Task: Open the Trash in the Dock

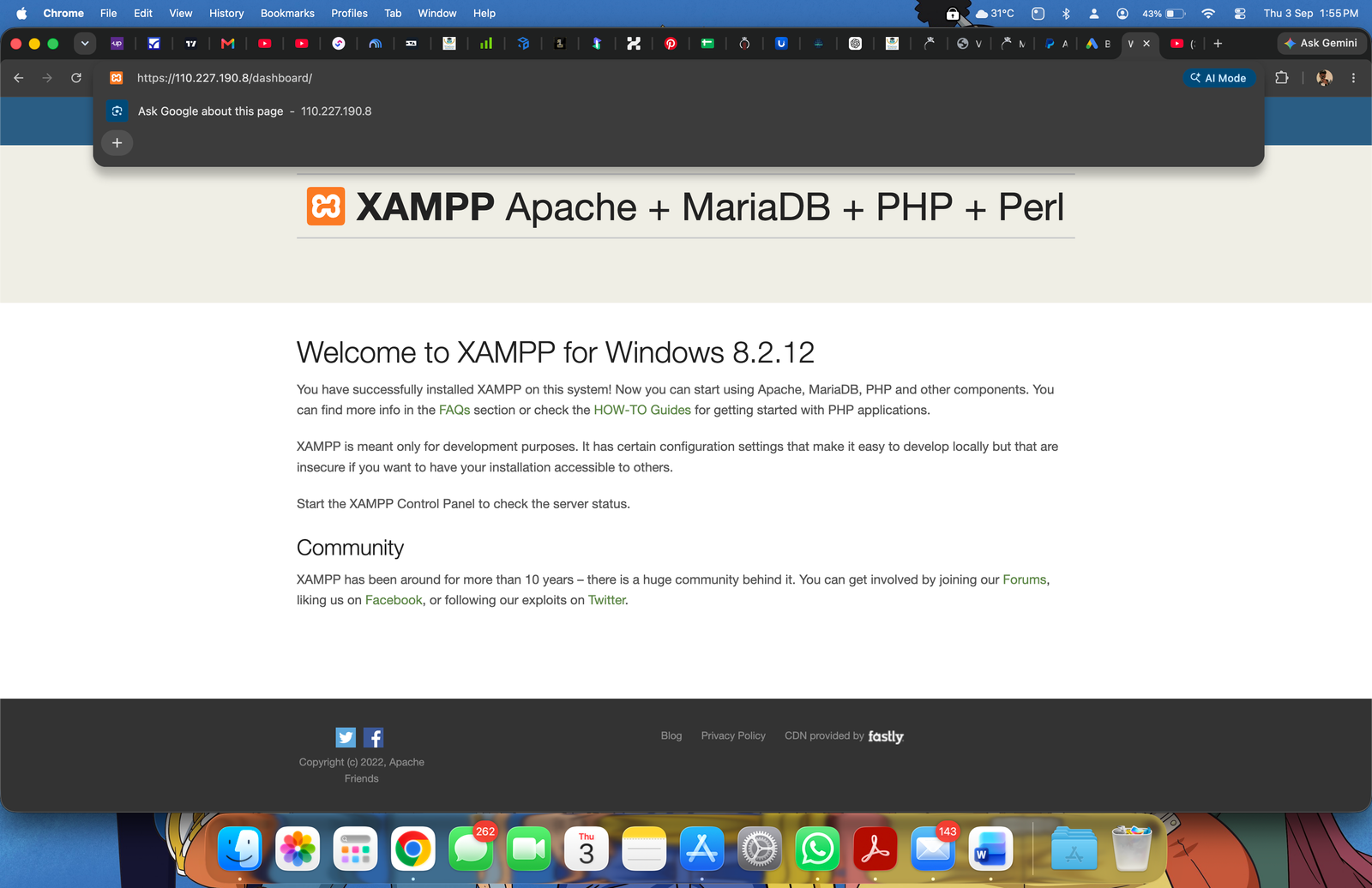Action: pyautogui.click(x=1132, y=849)
